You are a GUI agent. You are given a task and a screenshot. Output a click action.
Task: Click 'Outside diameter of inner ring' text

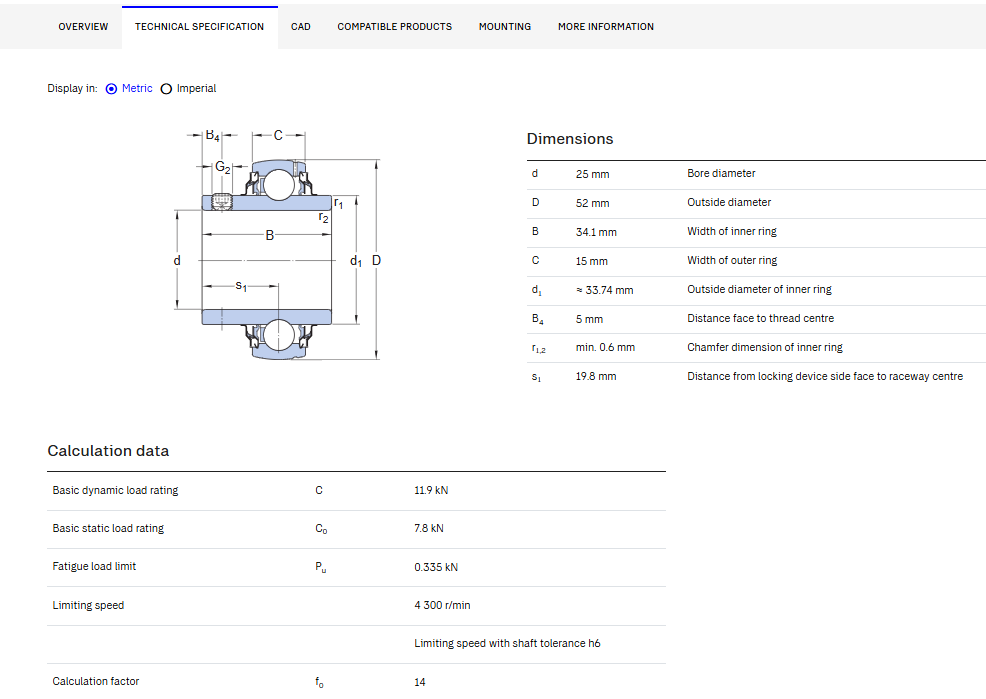pos(759,289)
